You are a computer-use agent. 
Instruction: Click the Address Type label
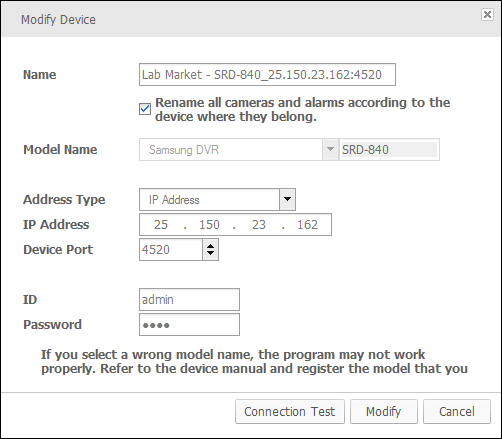point(64,200)
